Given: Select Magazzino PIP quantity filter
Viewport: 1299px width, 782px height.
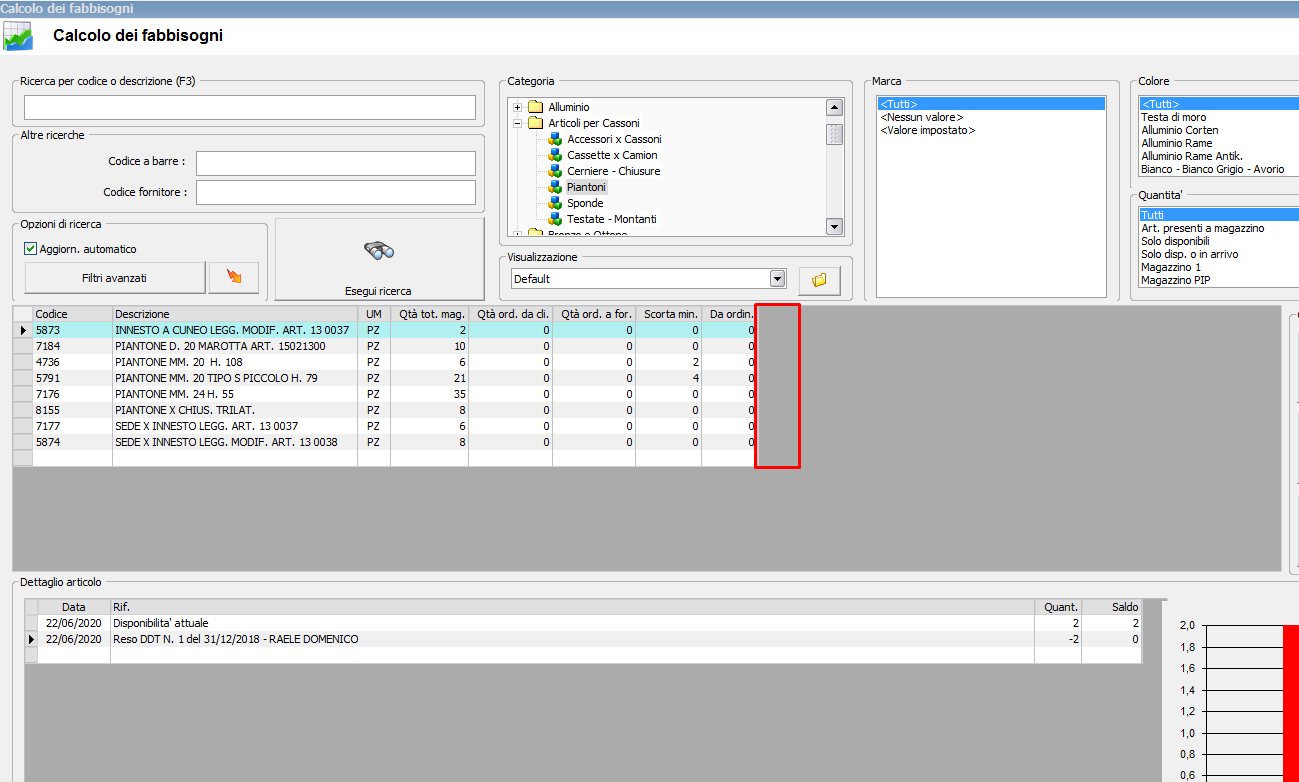Looking at the screenshot, I should pos(1175,280).
